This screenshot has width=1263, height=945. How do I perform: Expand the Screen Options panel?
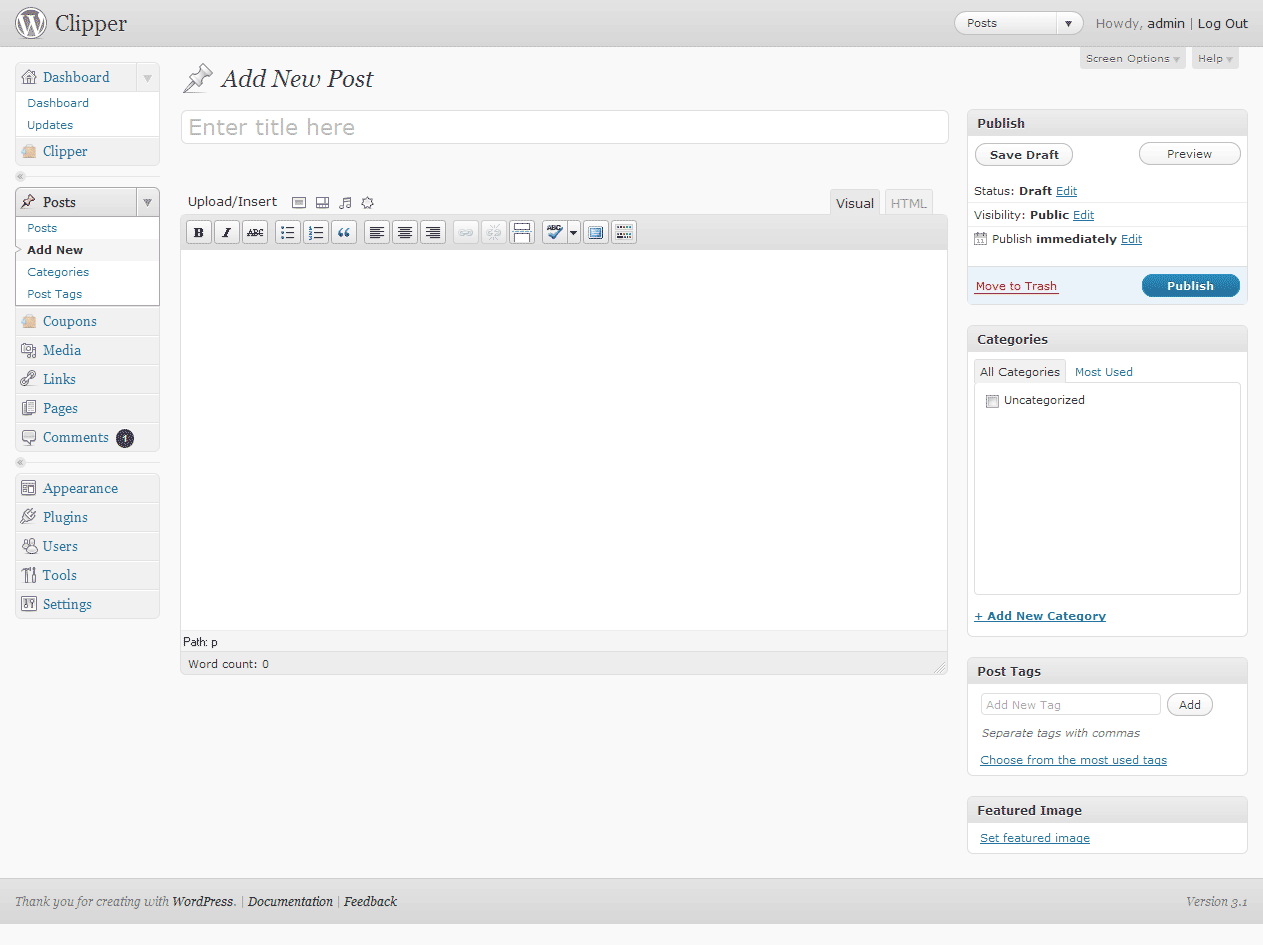coord(1132,59)
